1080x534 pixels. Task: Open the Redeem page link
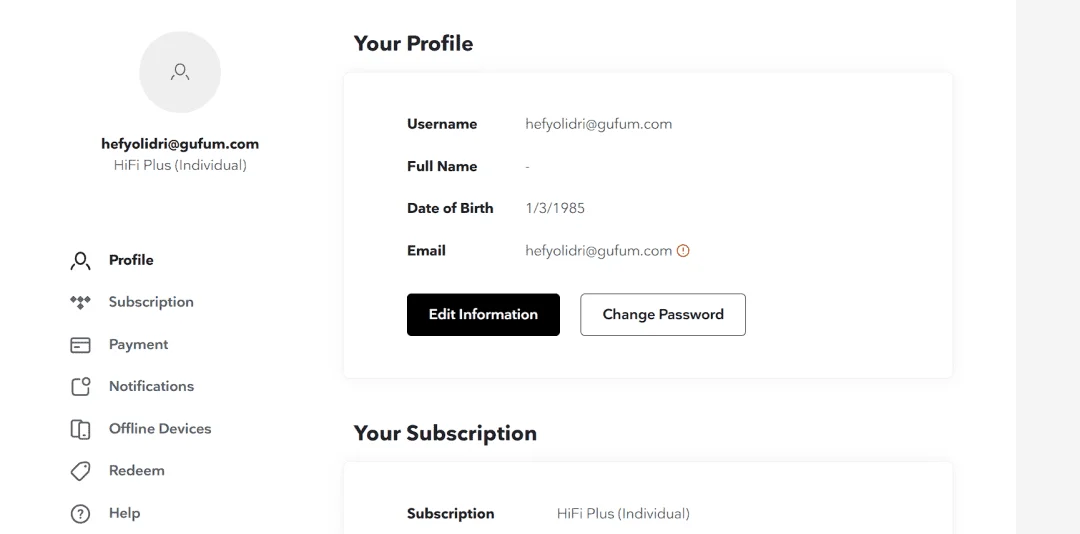136,471
